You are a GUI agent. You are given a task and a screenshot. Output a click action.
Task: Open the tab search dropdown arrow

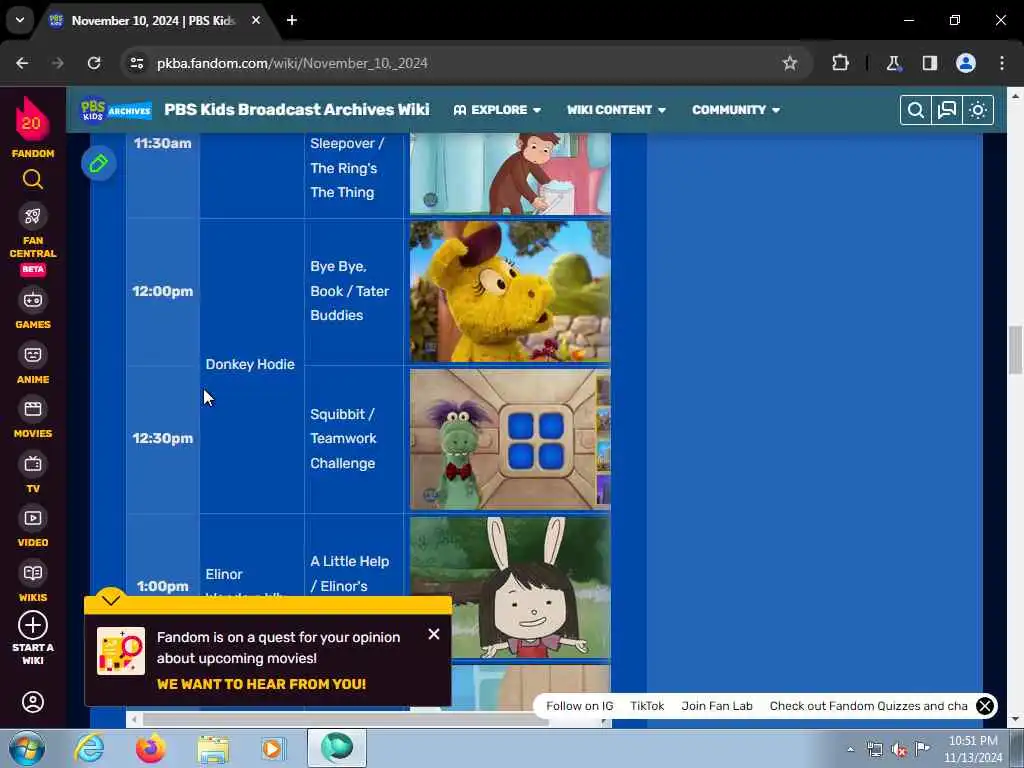click(x=20, y=20)
